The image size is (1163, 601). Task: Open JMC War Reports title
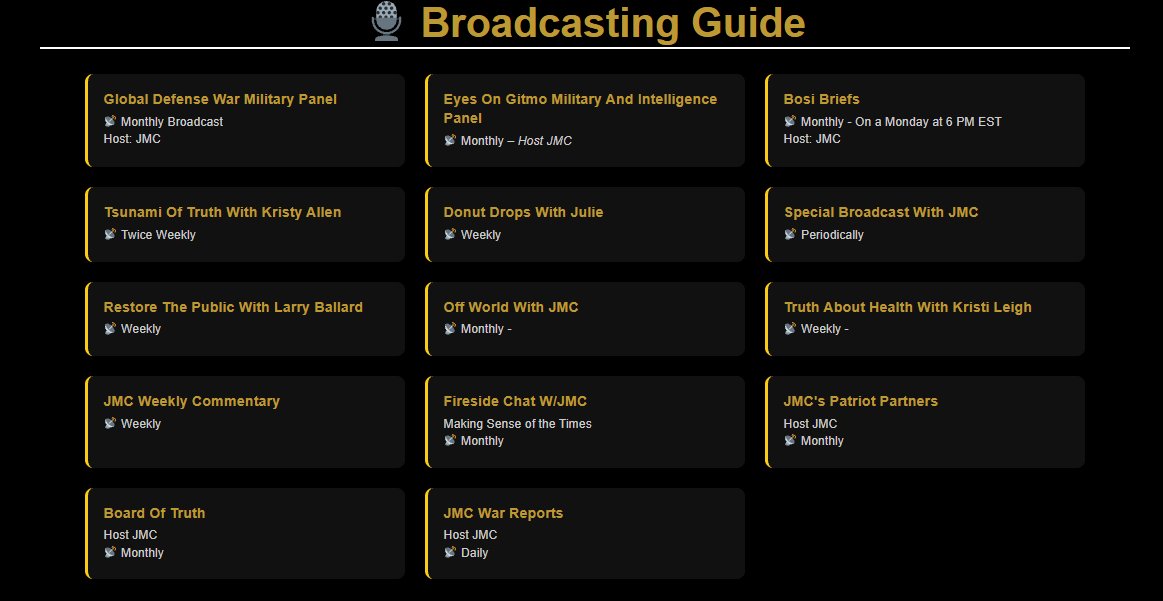coord(503,513)
